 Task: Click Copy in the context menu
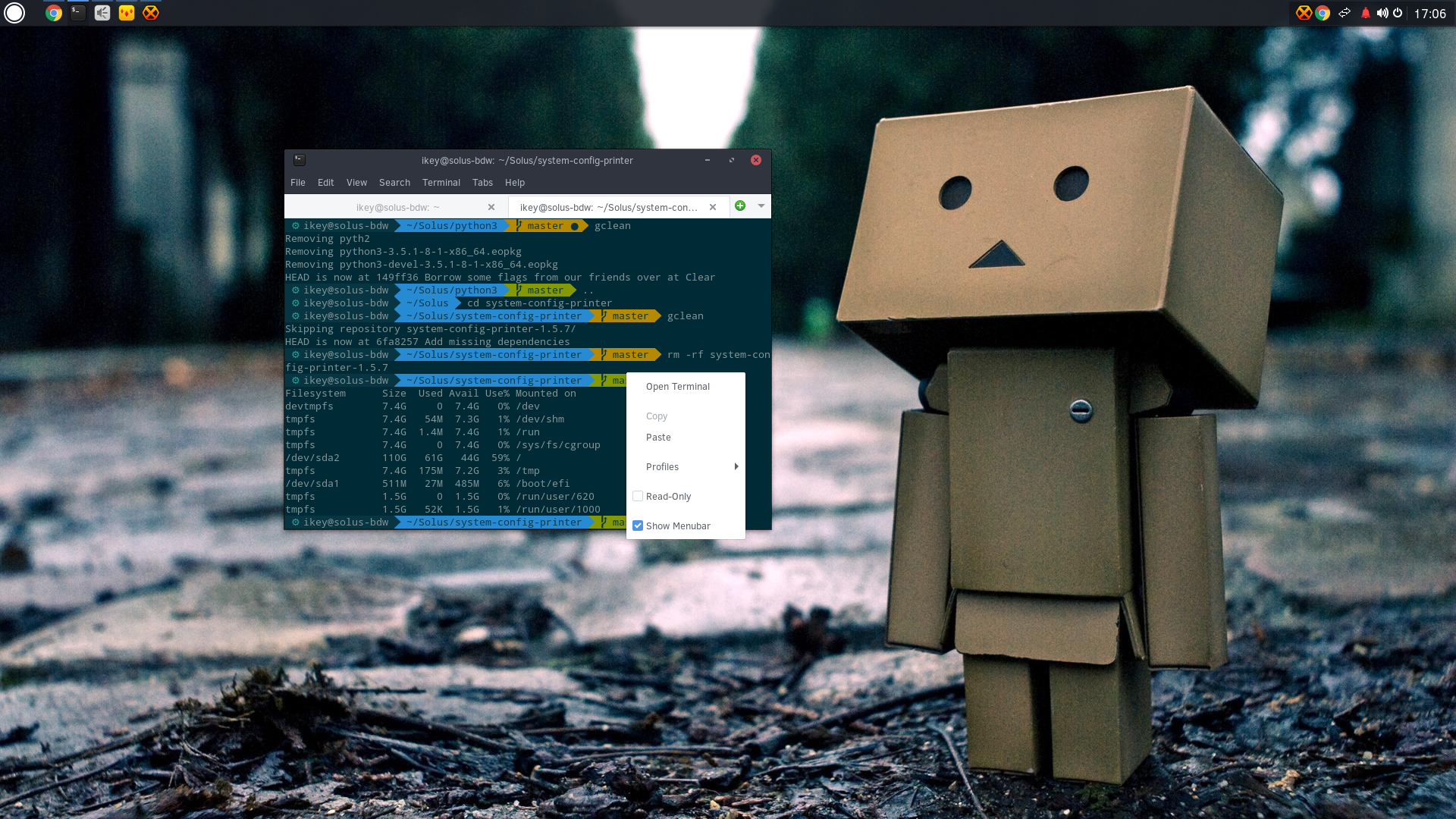[x=686, y=416]
